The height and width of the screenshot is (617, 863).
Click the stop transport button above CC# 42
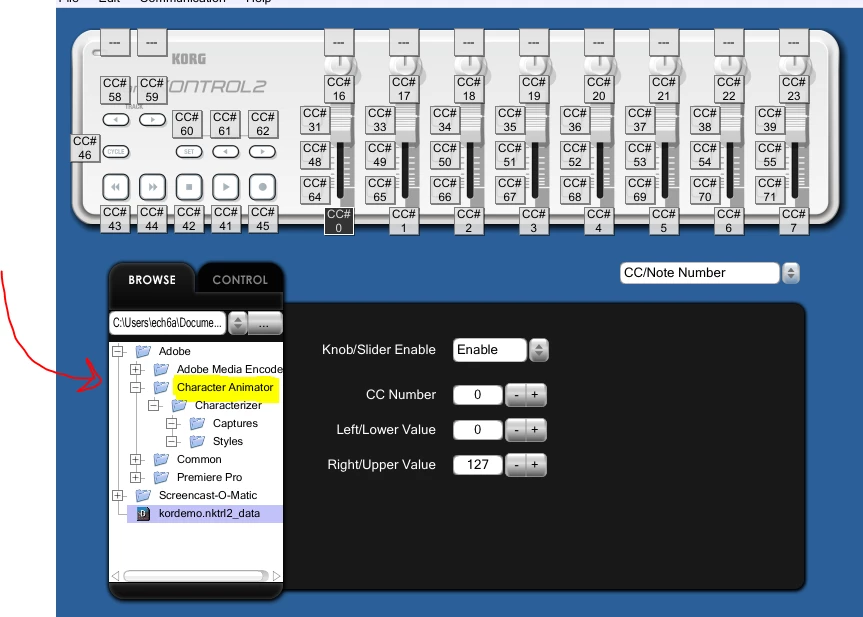(x=189, y=187)
